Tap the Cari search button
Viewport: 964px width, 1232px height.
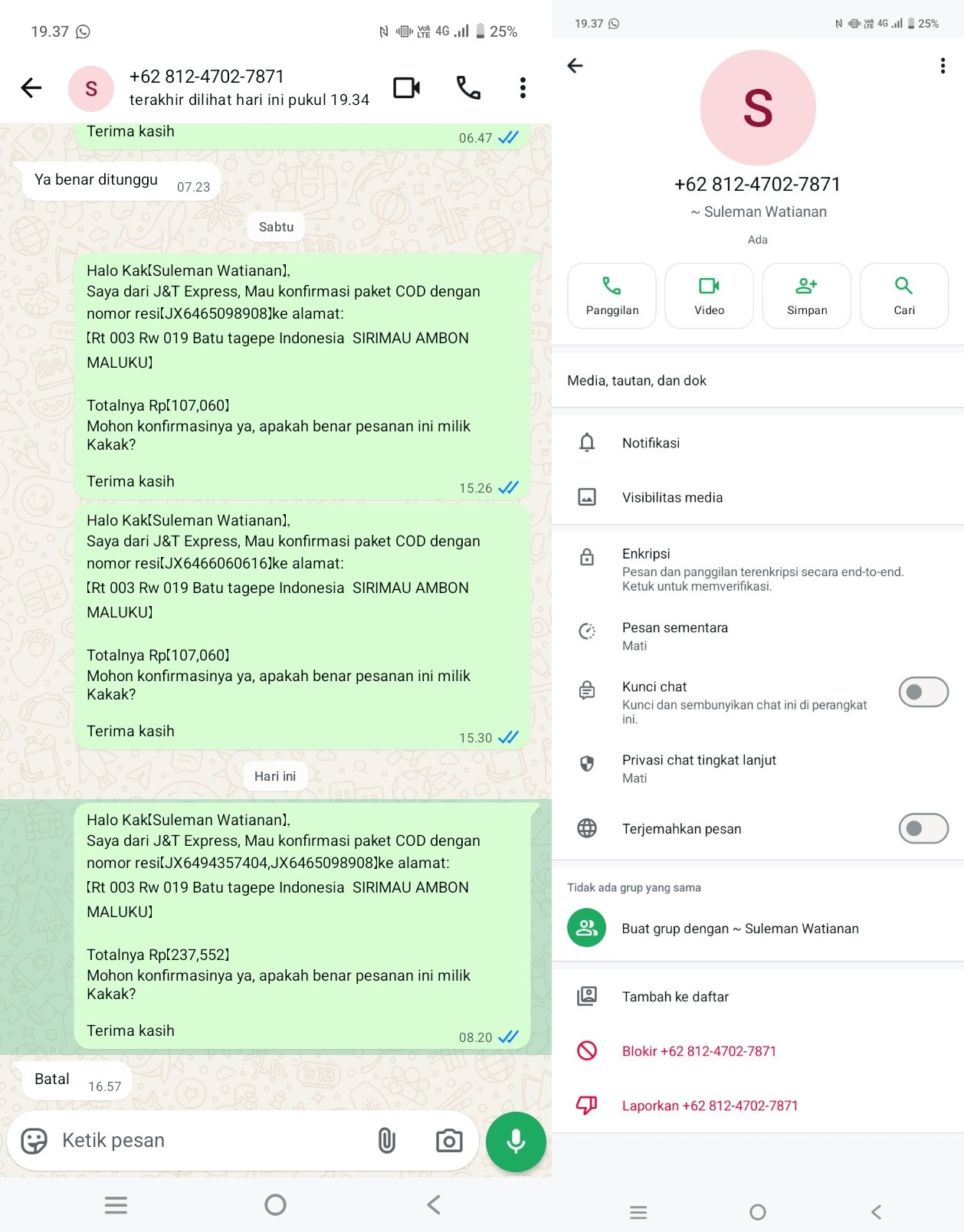pyautogui.click(x=904, y=296)
